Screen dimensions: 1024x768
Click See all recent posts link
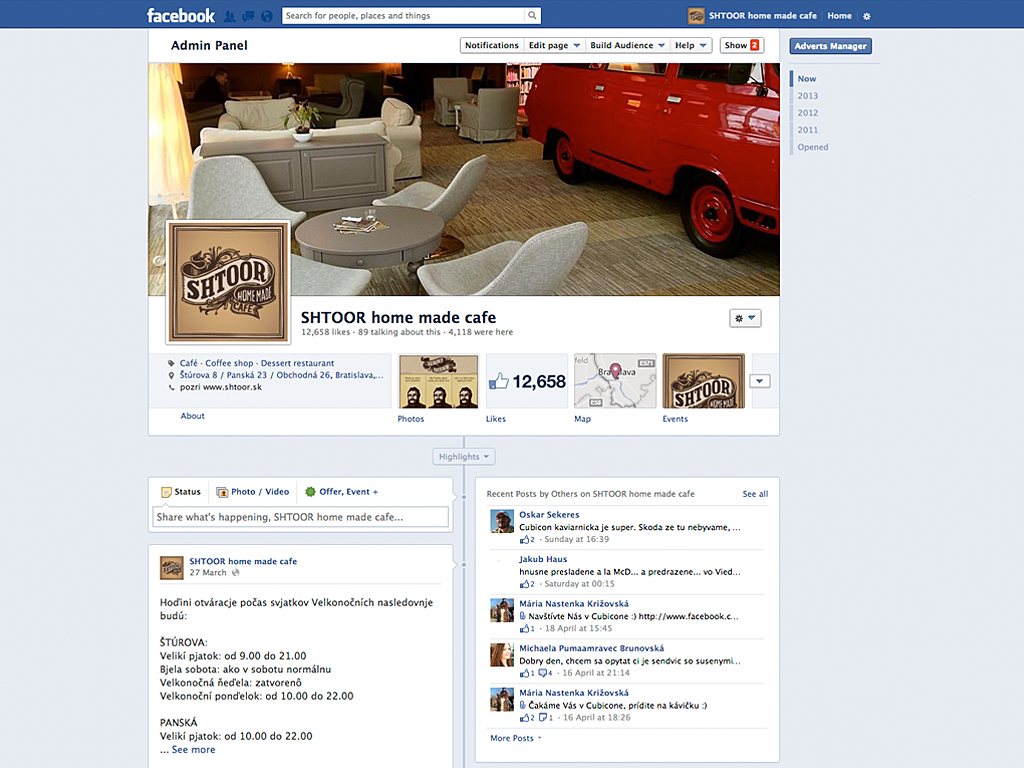755,494
